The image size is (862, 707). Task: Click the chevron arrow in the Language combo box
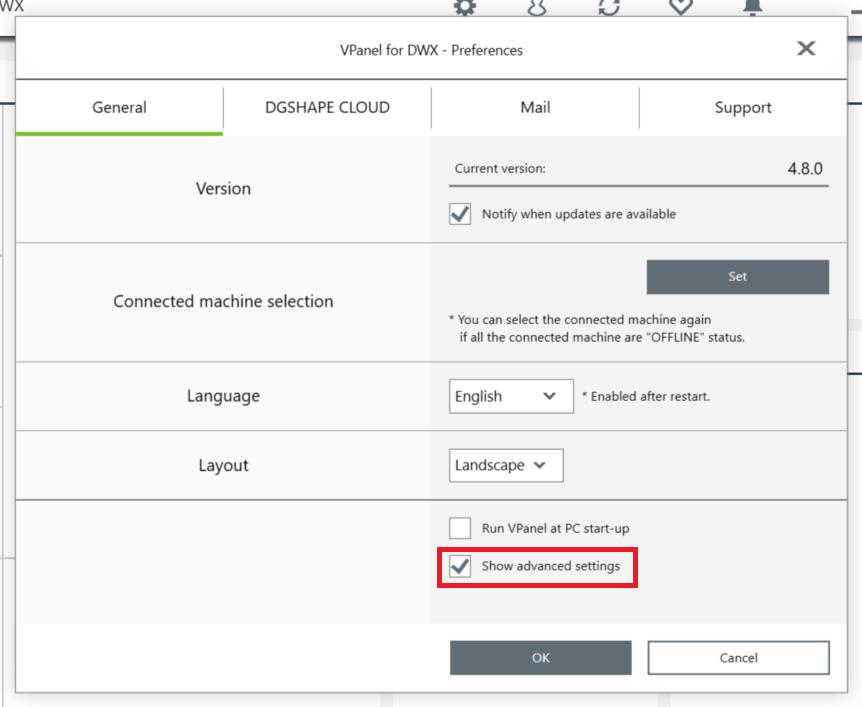pos(549,396)
